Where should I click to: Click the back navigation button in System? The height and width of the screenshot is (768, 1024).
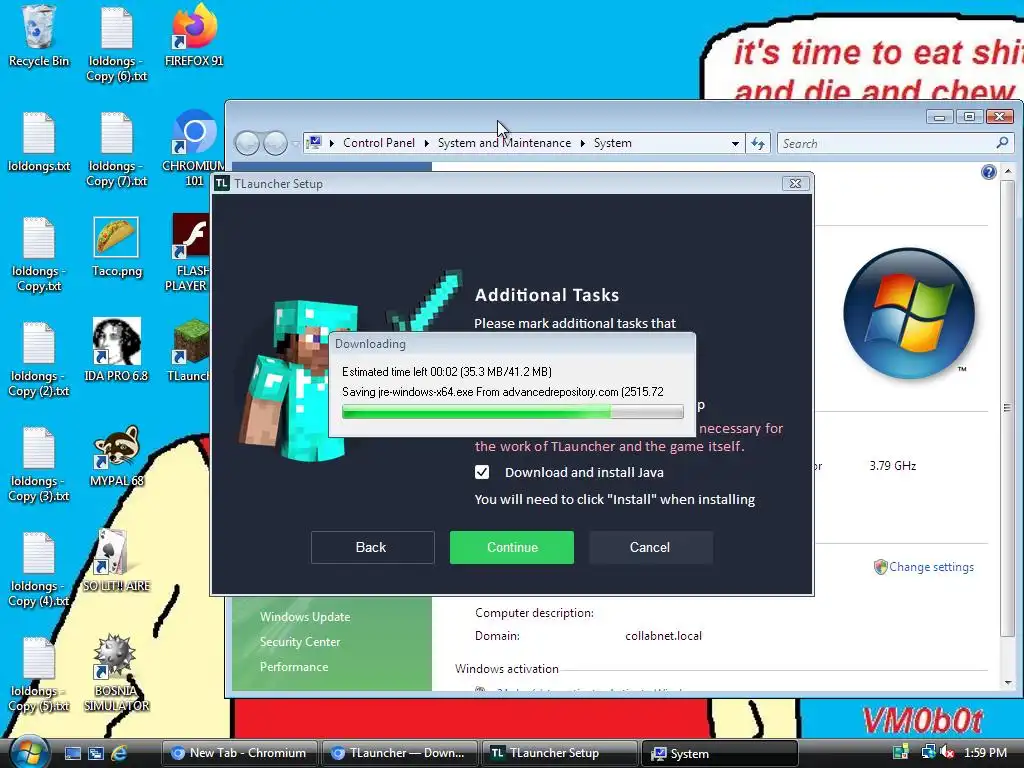[248, 143]
